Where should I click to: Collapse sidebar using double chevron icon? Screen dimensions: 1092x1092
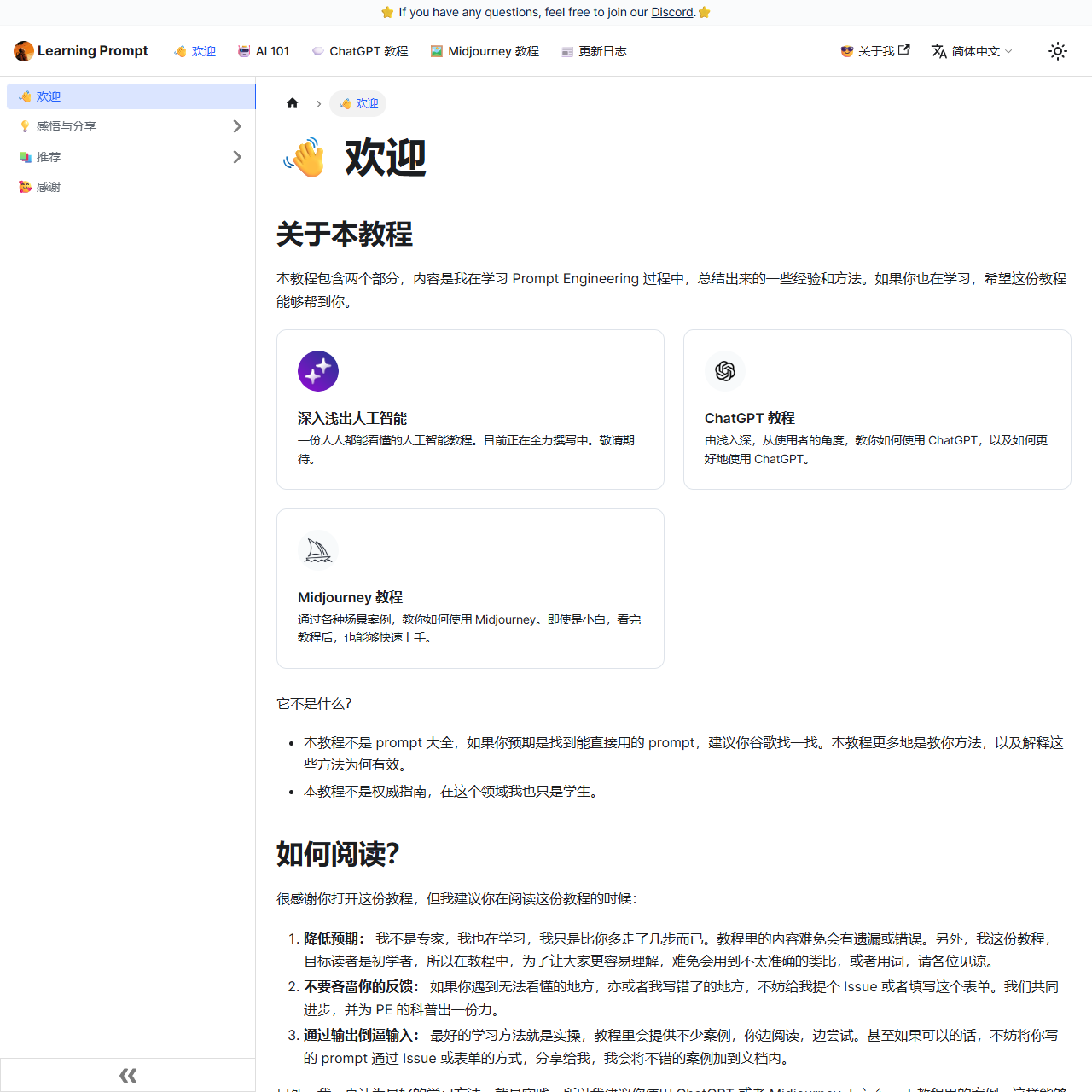point(128,1075)
